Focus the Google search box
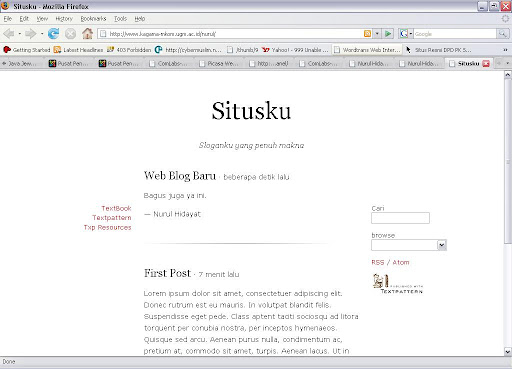This screenshot has height=369, width=512. coord(455,34)
